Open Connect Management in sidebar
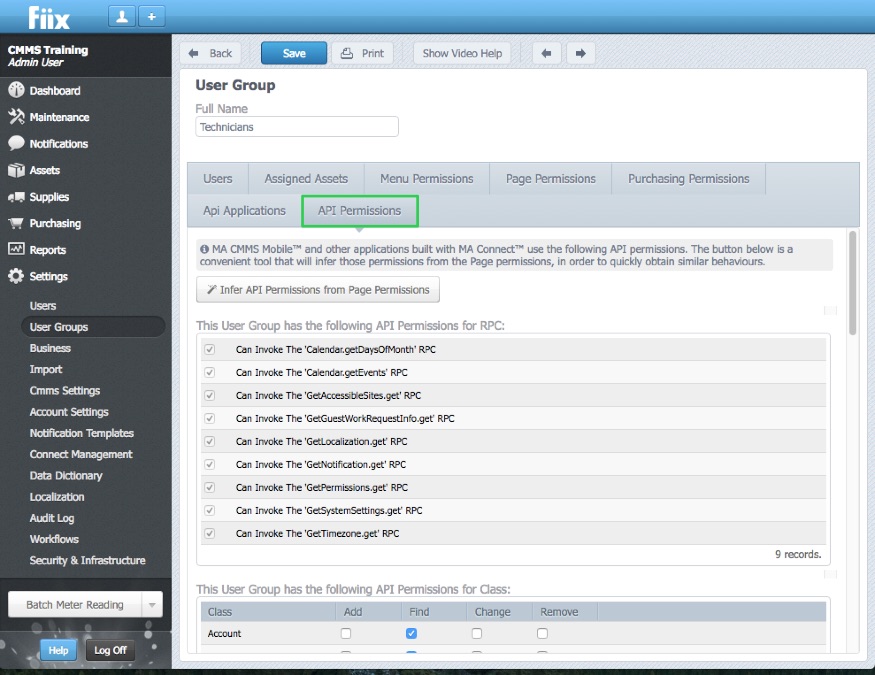The height and width of the screenshot is (675, 875). [x=81, y=454]
